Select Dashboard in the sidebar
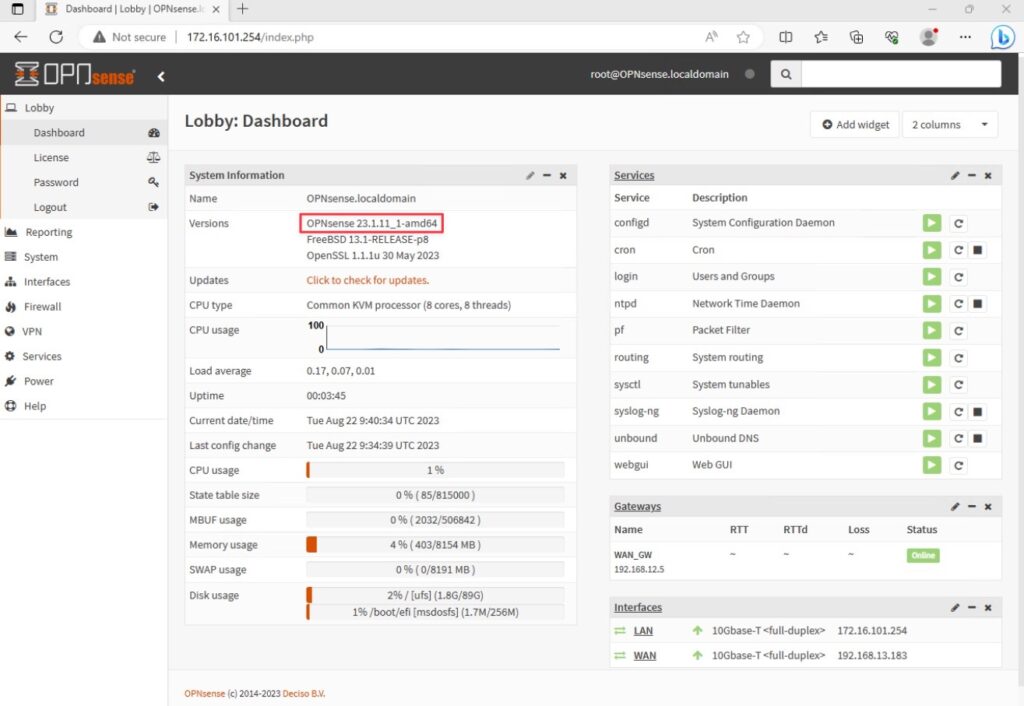 (84, 133)
